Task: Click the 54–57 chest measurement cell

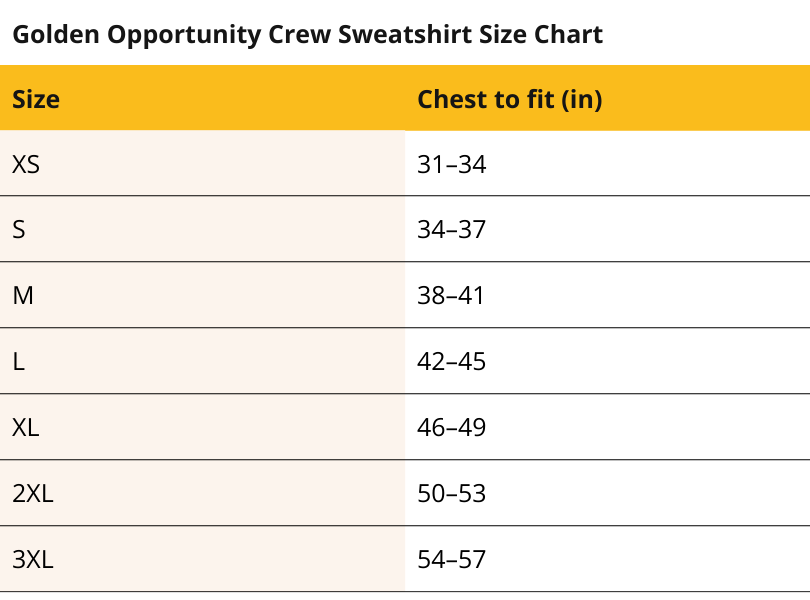Action: pyautogui.click(x=451, y=560)
